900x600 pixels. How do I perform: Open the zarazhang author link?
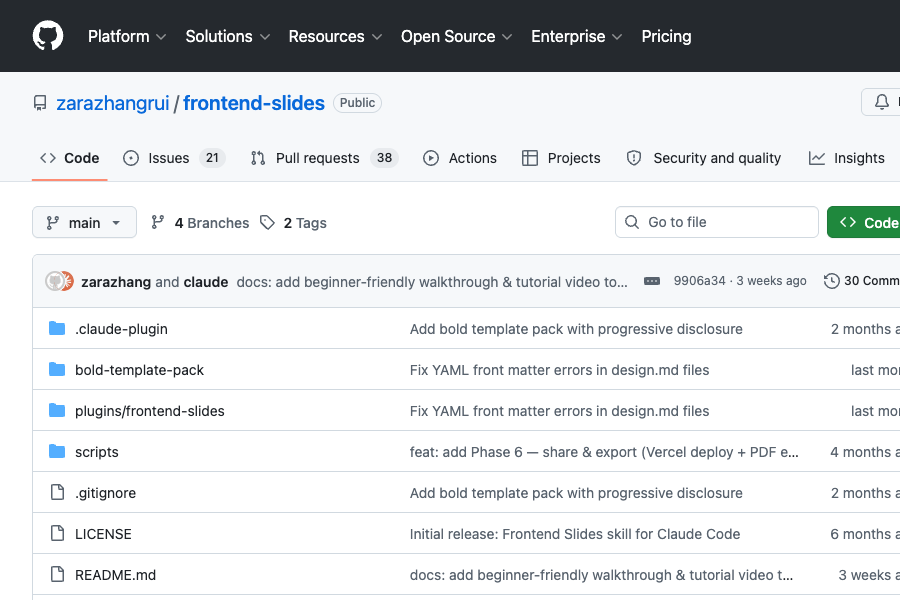pyautogui.click(x=116, y=282)
